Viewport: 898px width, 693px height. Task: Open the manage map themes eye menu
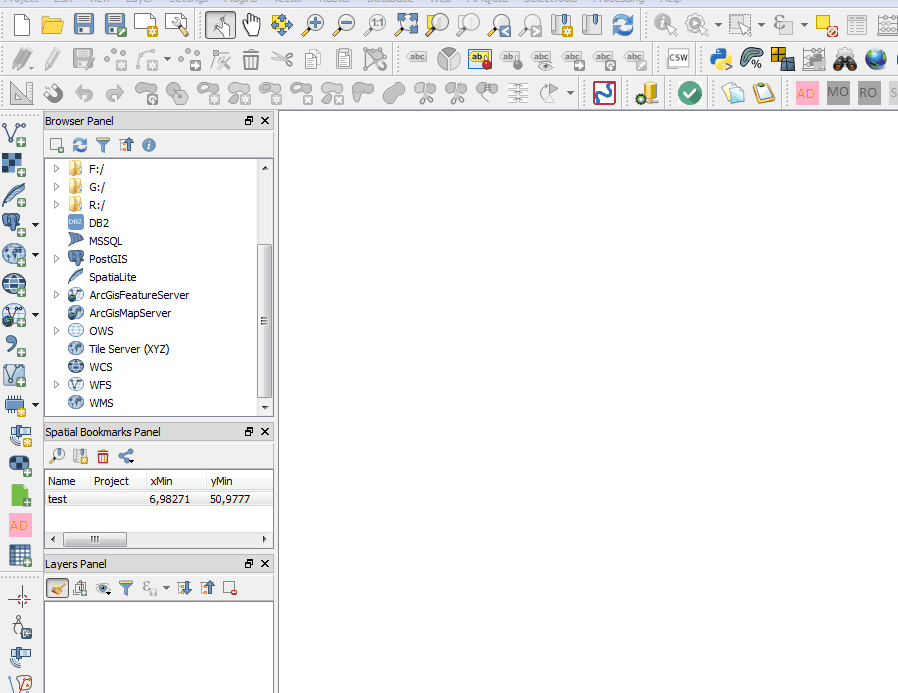point(103,588)
